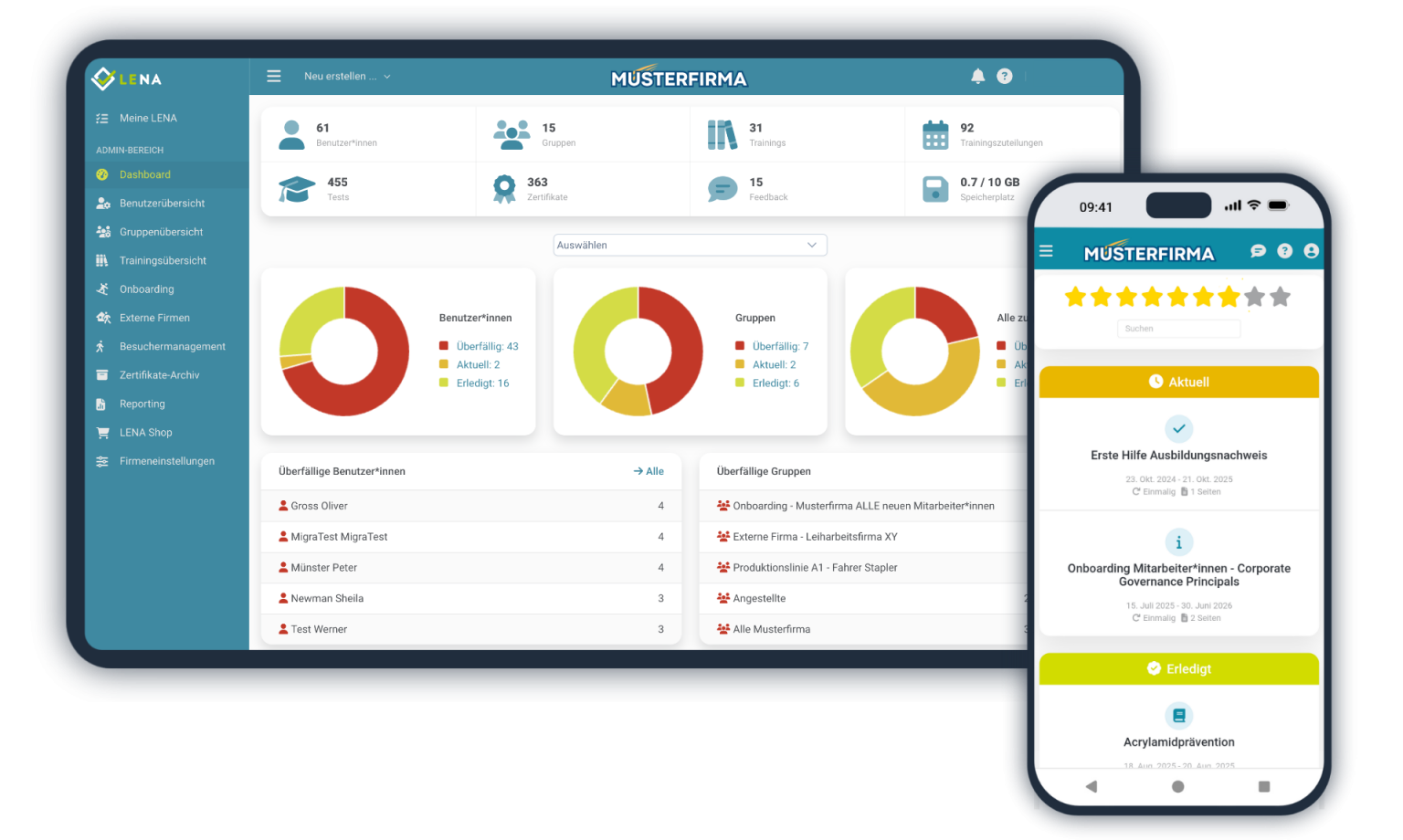Click the Android back navigation triangle
1403x840 pixels.
[x=1091, y=786]
